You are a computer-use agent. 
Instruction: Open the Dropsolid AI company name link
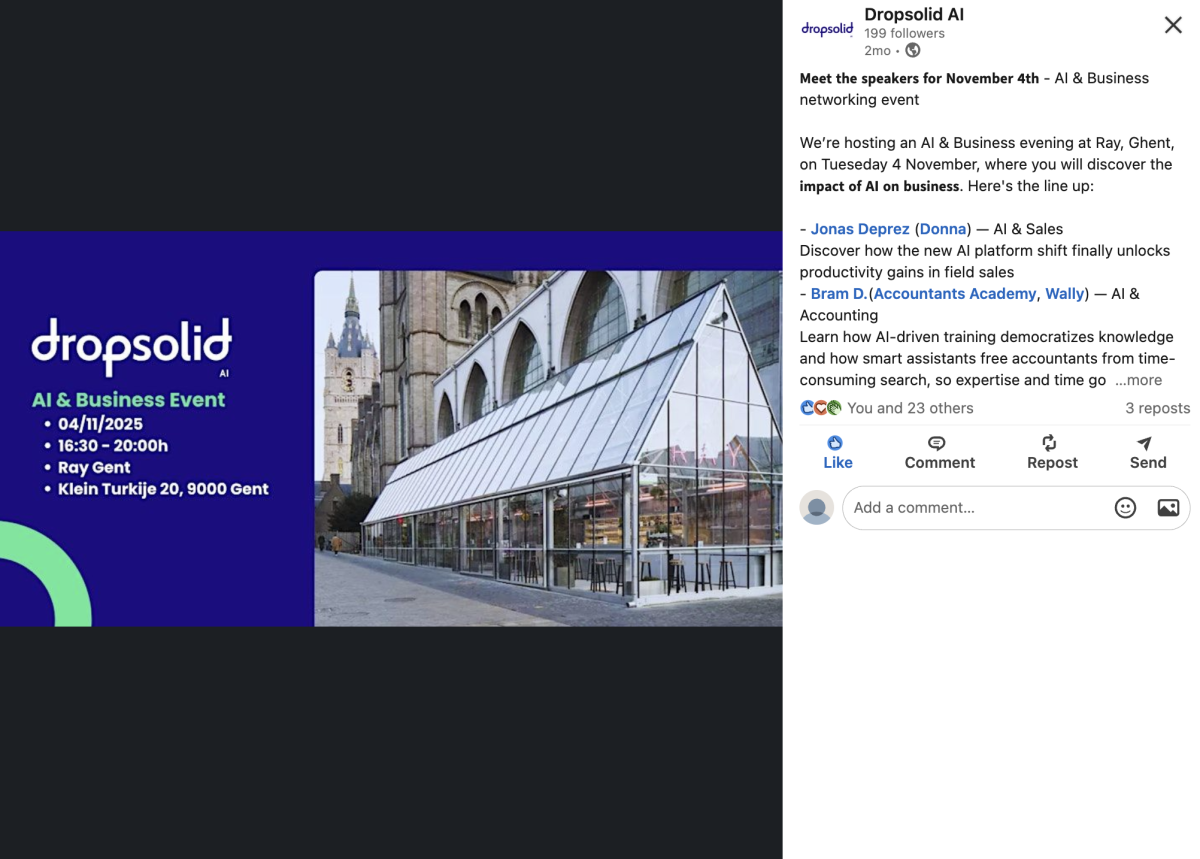coord(914,14)
